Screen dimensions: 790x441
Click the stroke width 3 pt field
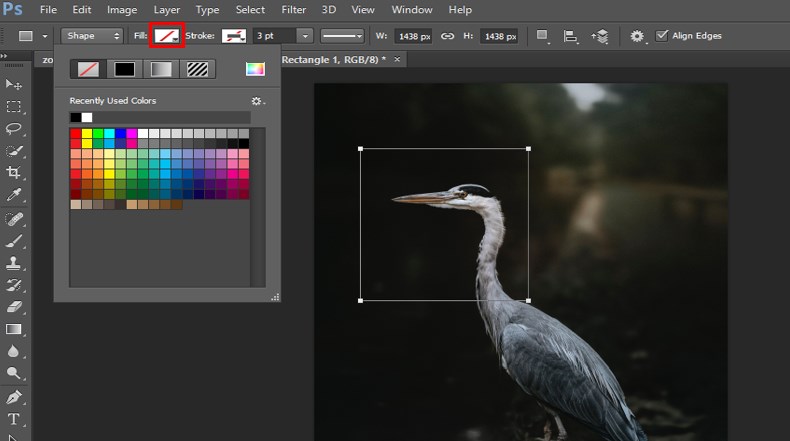pos(275,36)
